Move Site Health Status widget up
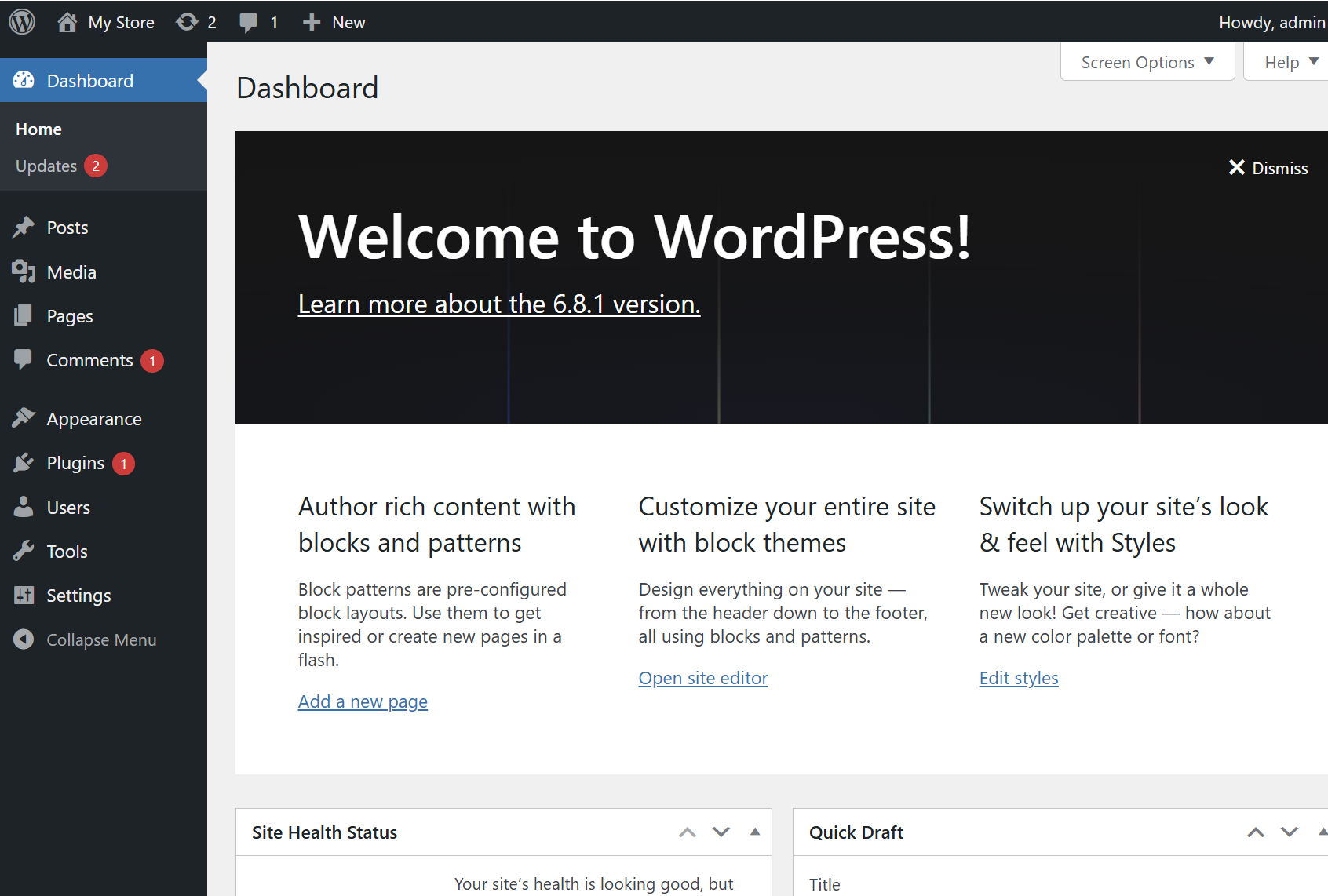 [688, 832]
